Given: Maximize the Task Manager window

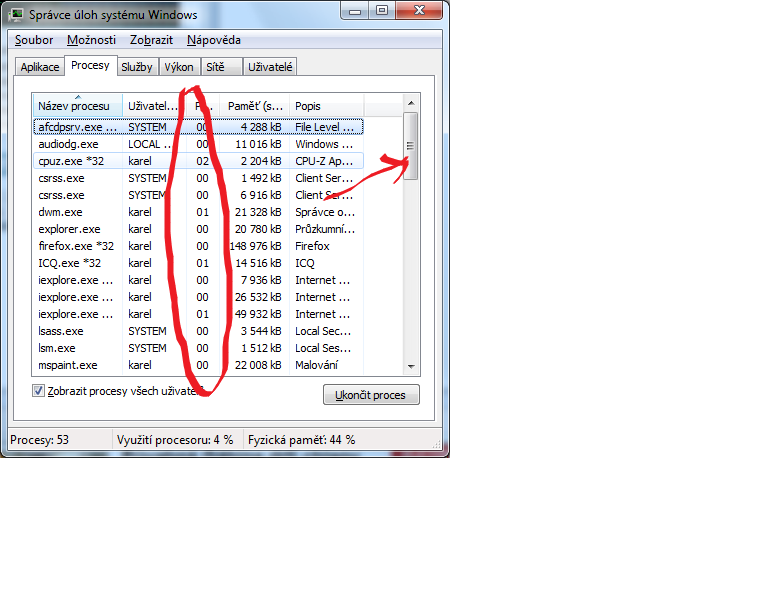Looking at the screenshot, I should (382, 11).
